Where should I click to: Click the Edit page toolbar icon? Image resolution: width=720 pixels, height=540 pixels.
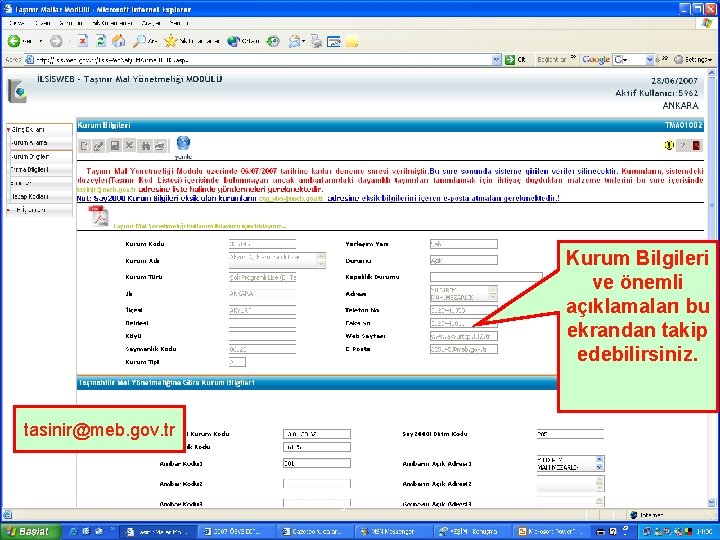[x=334, y=42]
